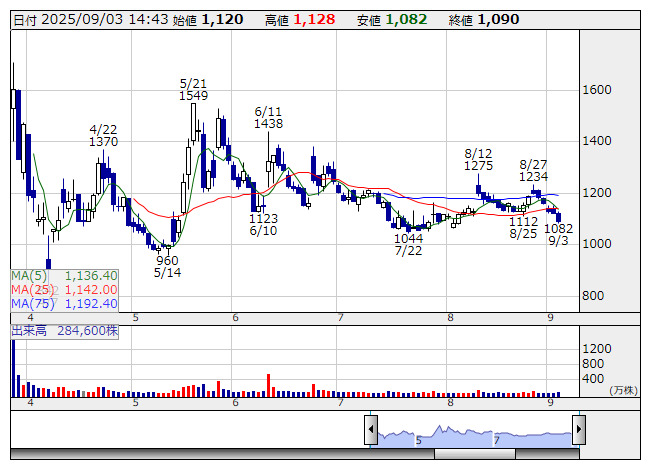
Task: Click the 1044 7/22 low annotation
Action: [408, 245]
